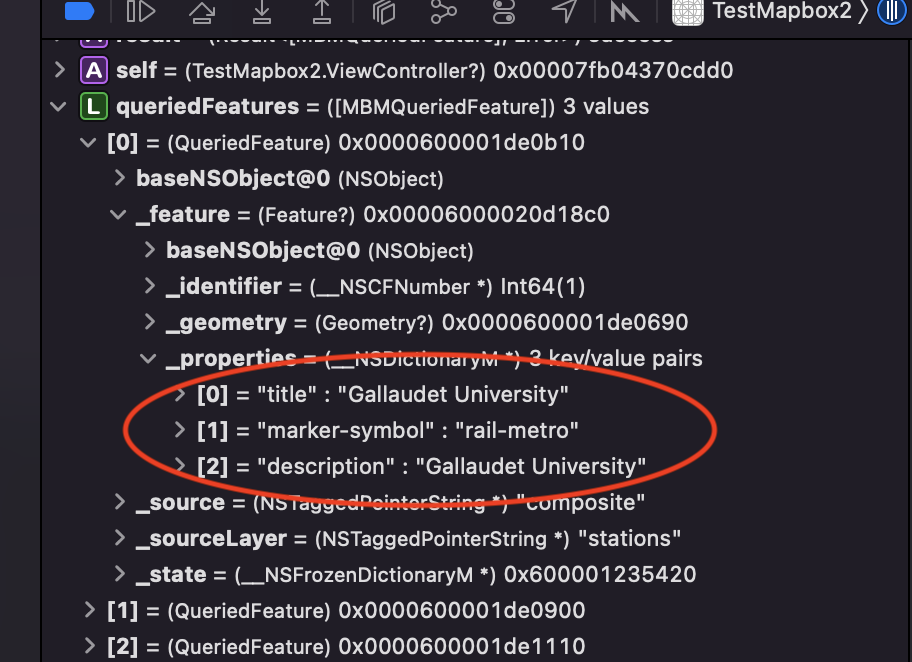Click the Simulate Location icon
The height and width of the screenshot is (662, 912).
click(564, 13)
